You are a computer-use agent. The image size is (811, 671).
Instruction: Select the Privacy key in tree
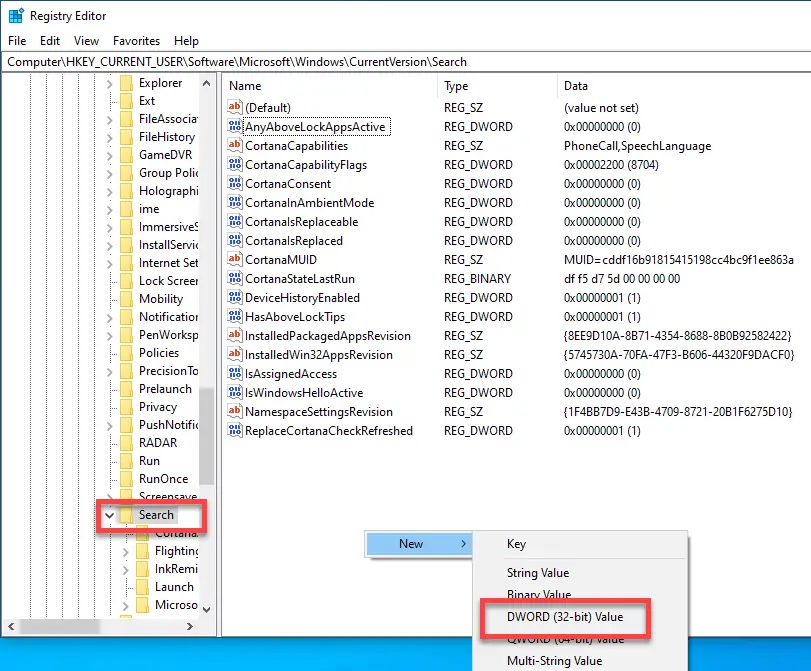(x=158, y=407)
